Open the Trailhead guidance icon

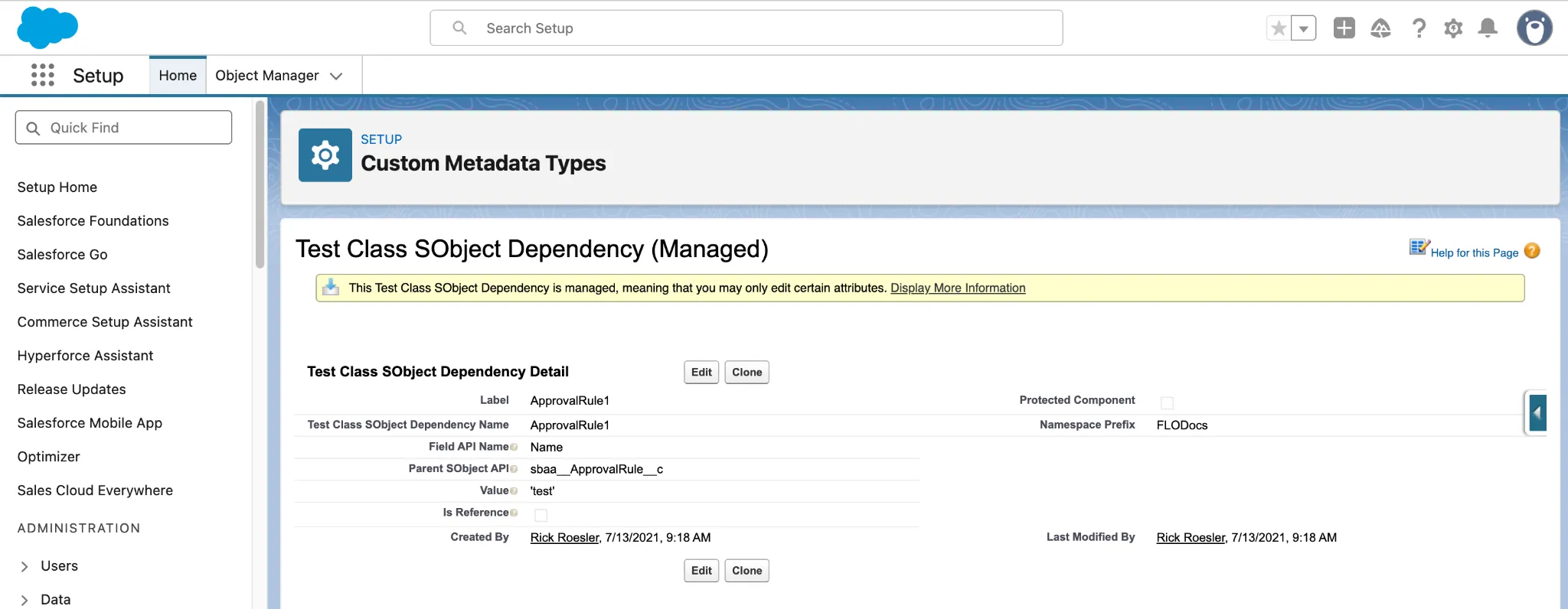(1380, 28)
